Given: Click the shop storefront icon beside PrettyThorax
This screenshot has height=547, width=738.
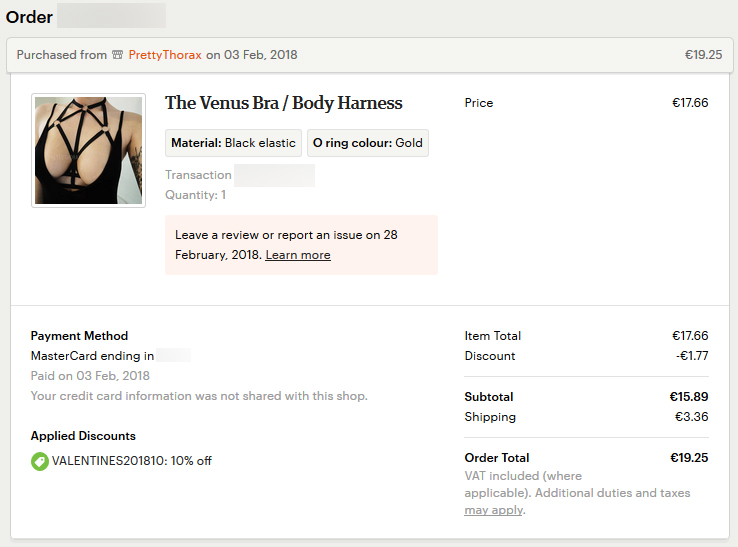Looking at the screenshot, I should 117,55.
